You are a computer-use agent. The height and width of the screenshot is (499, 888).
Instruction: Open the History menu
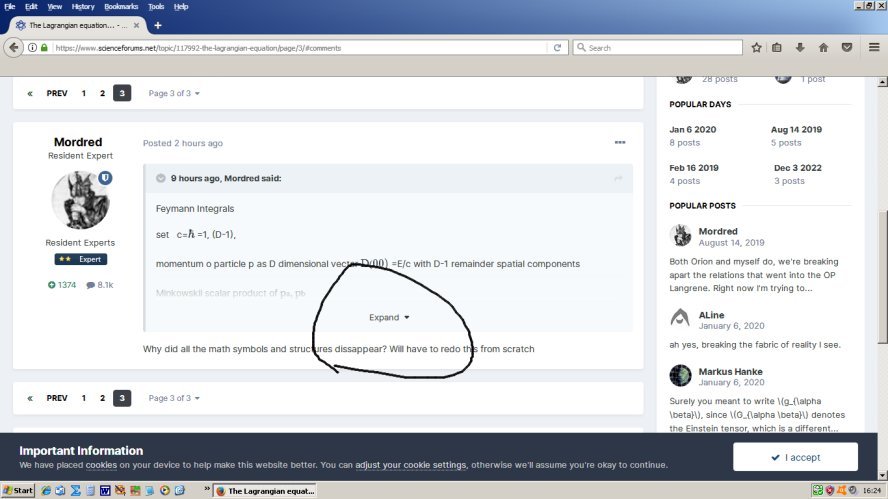[x=83, y=6]
